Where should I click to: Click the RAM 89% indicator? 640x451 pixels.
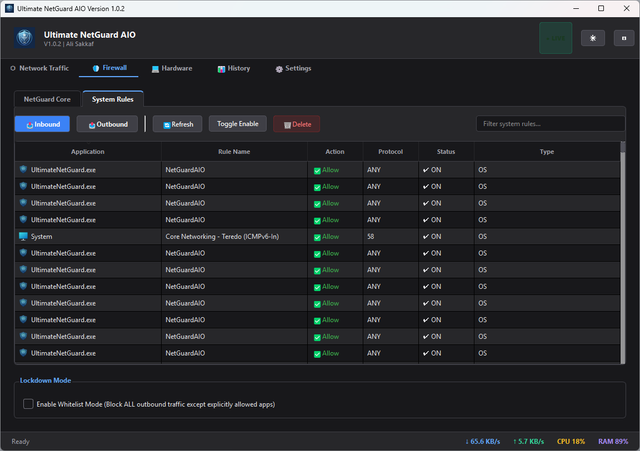(613, 441)
